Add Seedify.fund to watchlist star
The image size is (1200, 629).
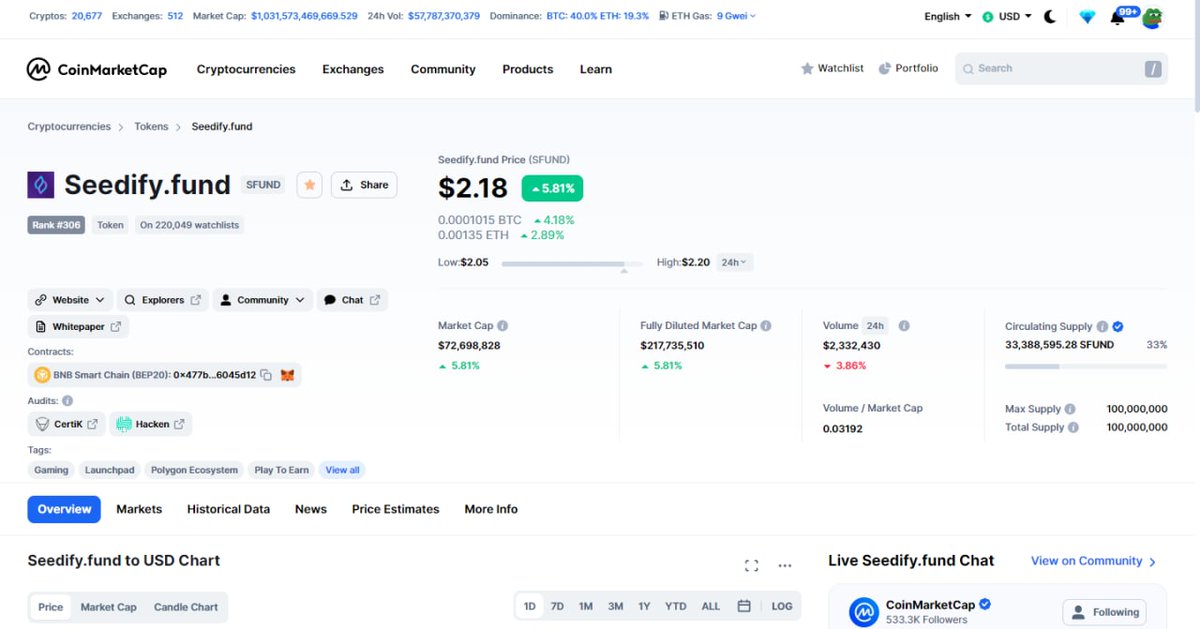(310, 185)
